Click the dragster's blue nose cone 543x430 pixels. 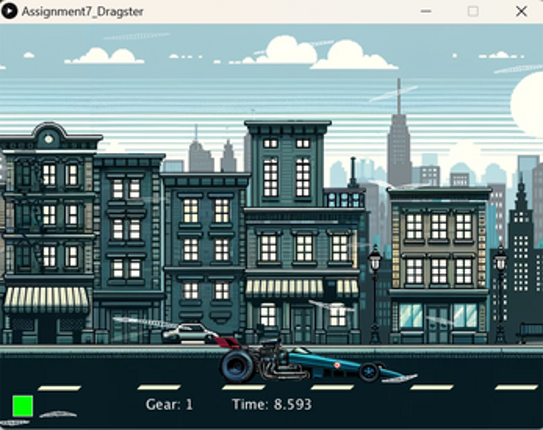tap(398, 374)
